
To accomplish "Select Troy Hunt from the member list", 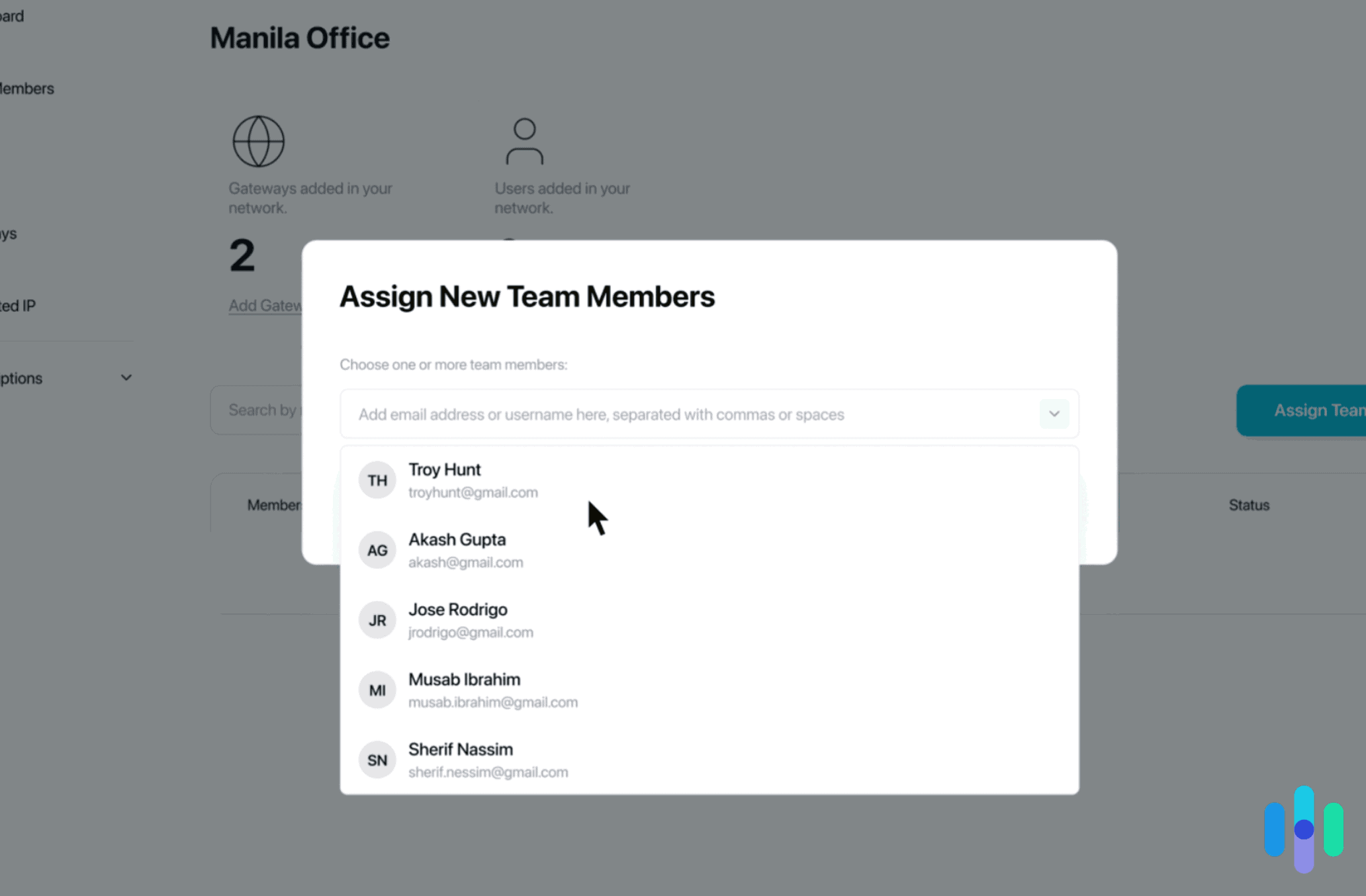I will [473, 480].
